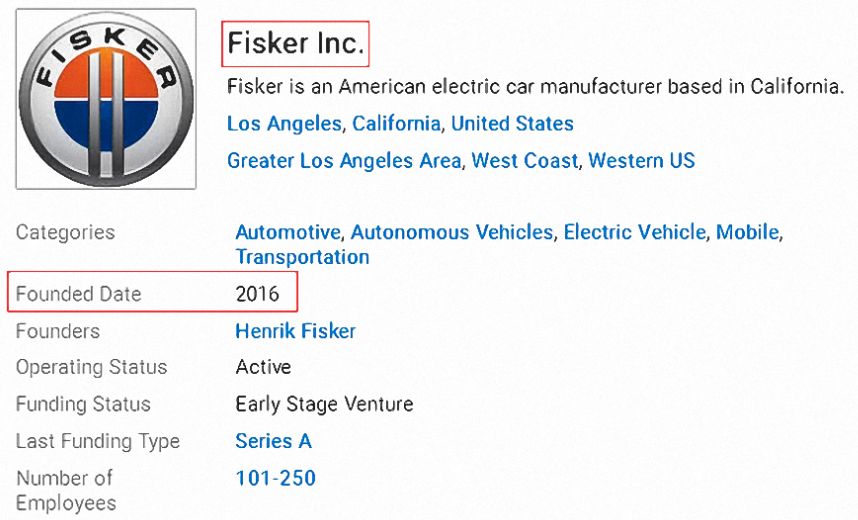Open the Series A funding type link
The image size is (858, 520).
pos(273,441)
